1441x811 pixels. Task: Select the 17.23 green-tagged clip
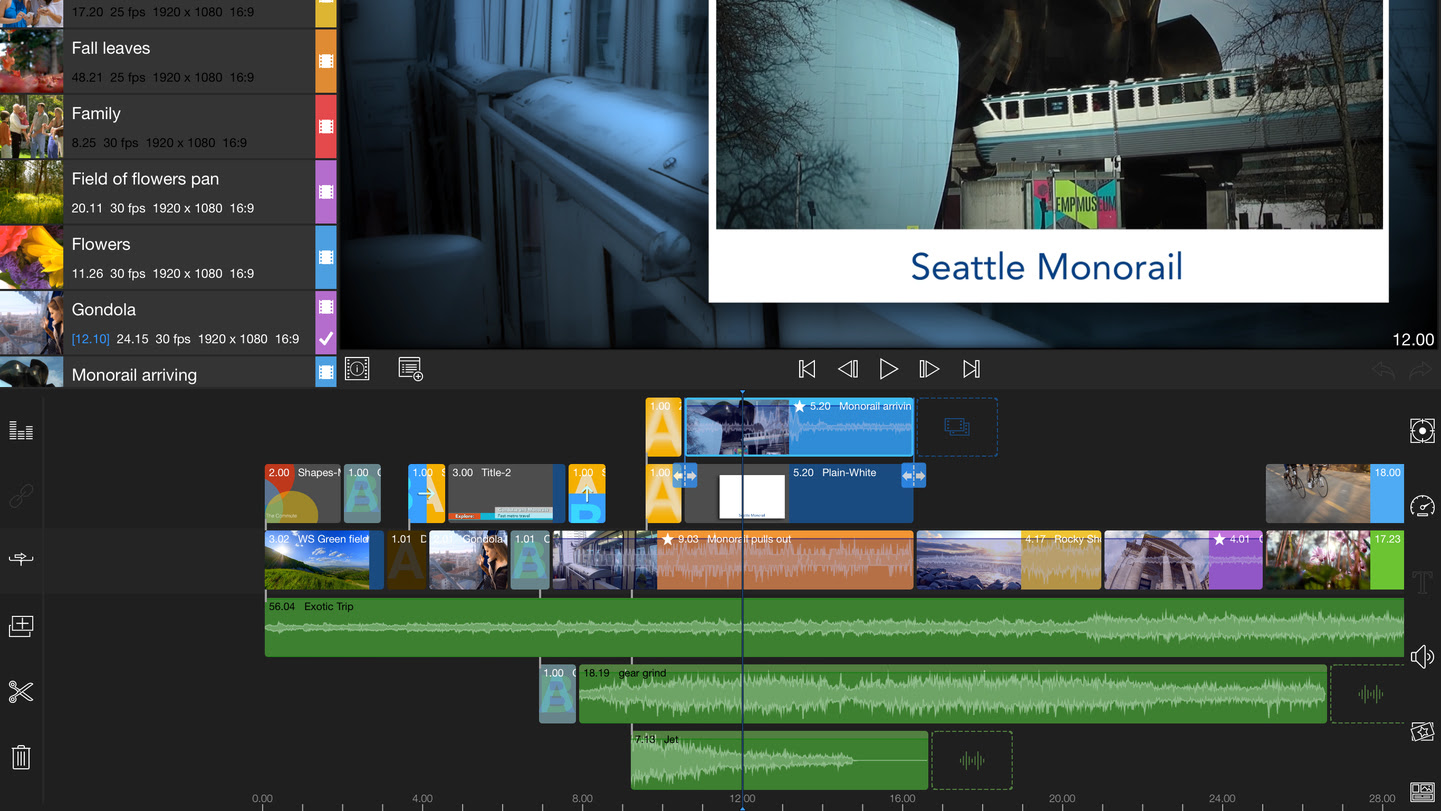tap(1335, 560)
